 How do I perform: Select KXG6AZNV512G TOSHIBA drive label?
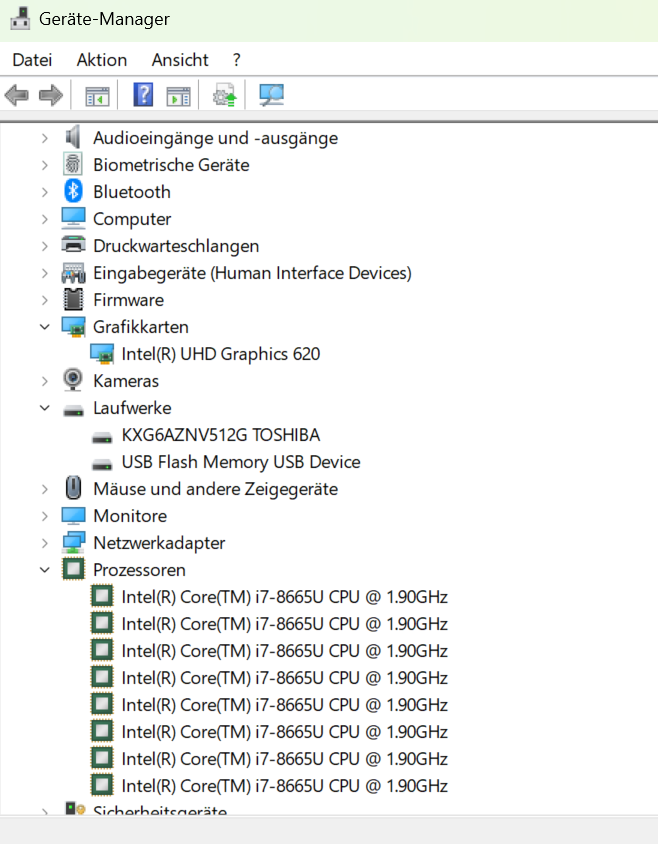(221, 434)
